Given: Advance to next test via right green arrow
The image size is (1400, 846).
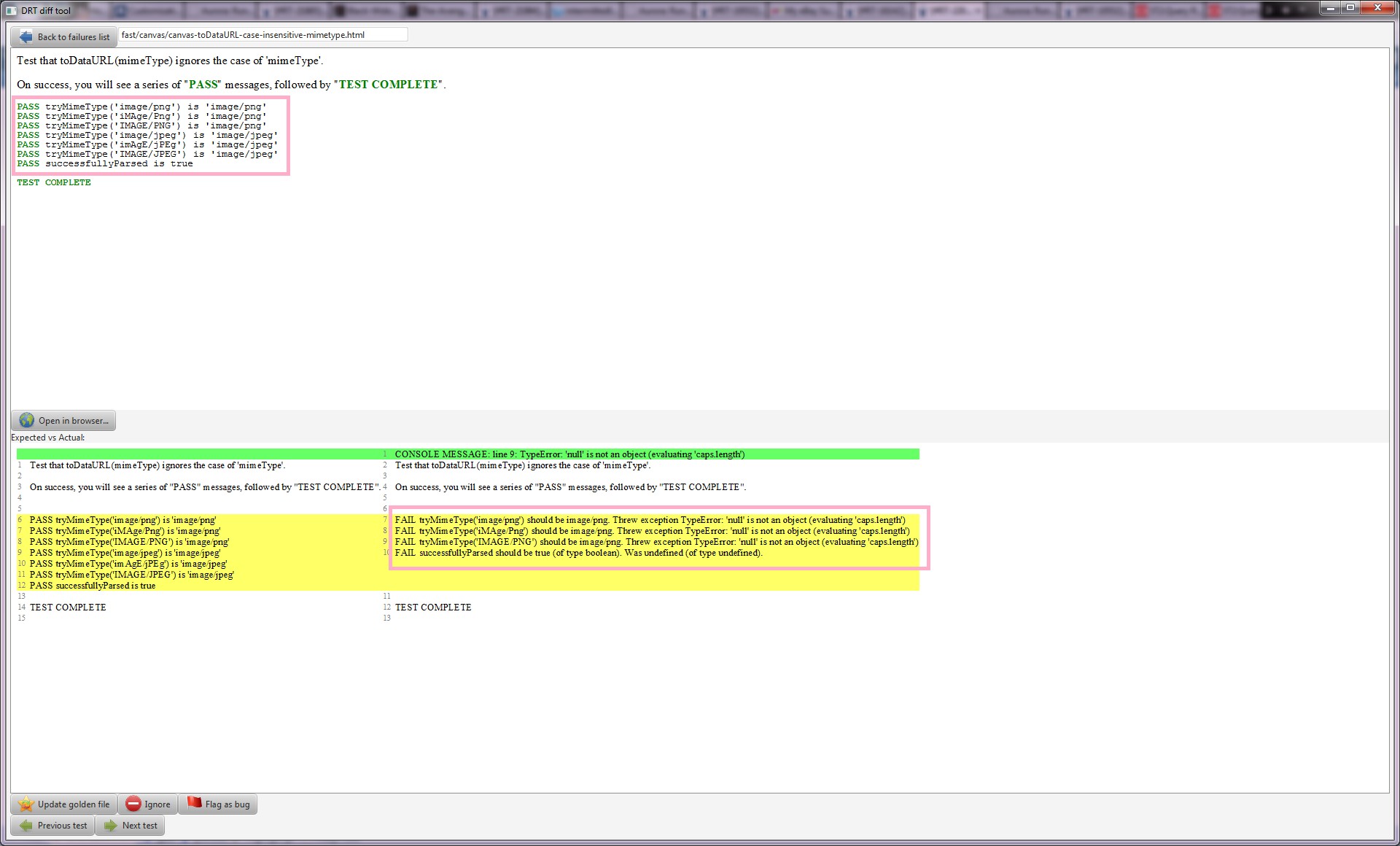Looking at the screenshot, I should [111, 826].
